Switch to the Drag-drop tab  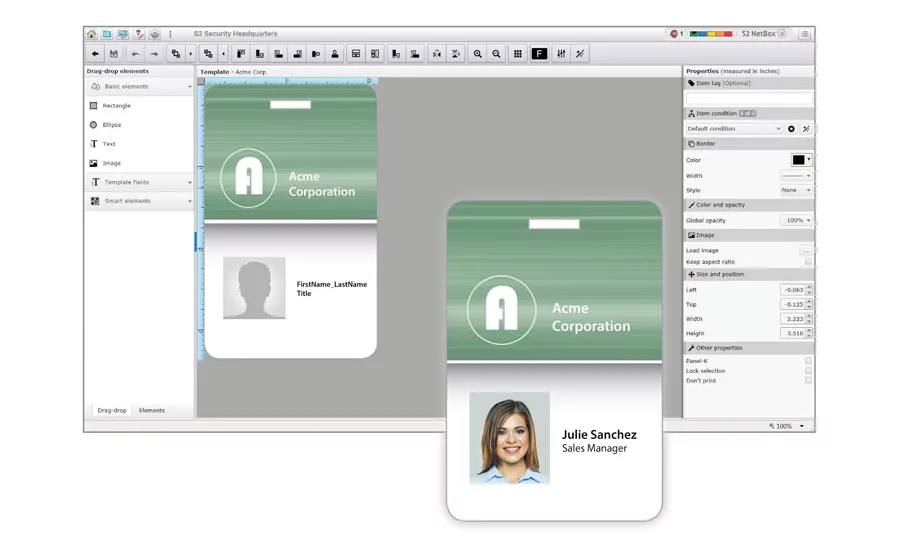pos(112,410)
